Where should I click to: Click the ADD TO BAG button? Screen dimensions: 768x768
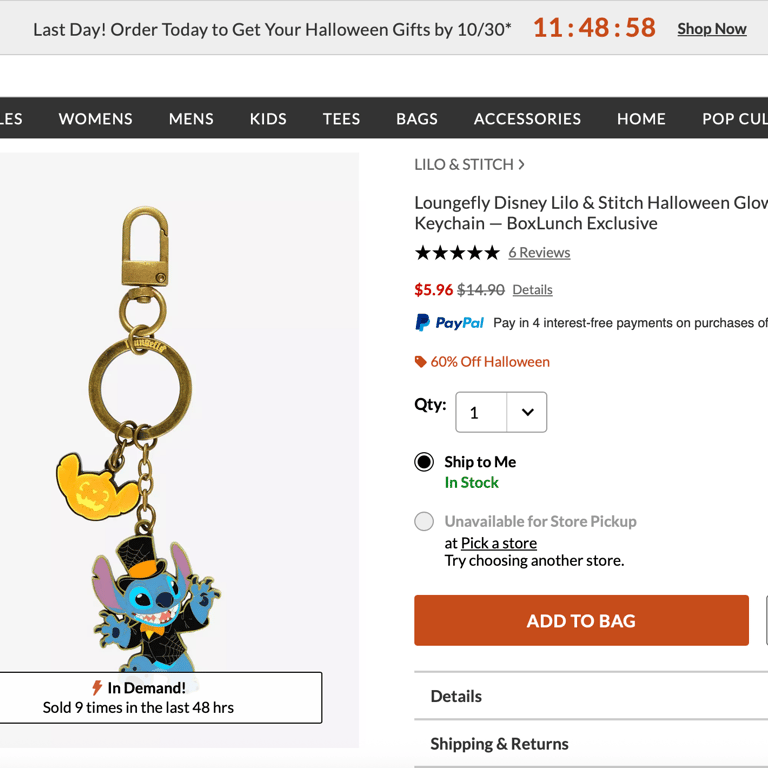tap(581, 621)
